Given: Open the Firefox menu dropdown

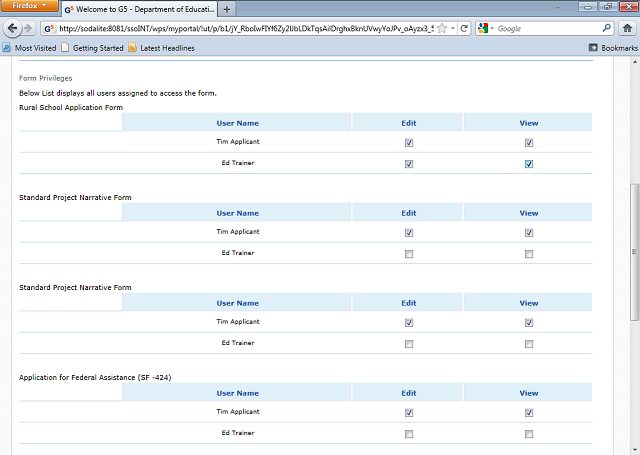Looking at the screenshot, I should [30, 6].
